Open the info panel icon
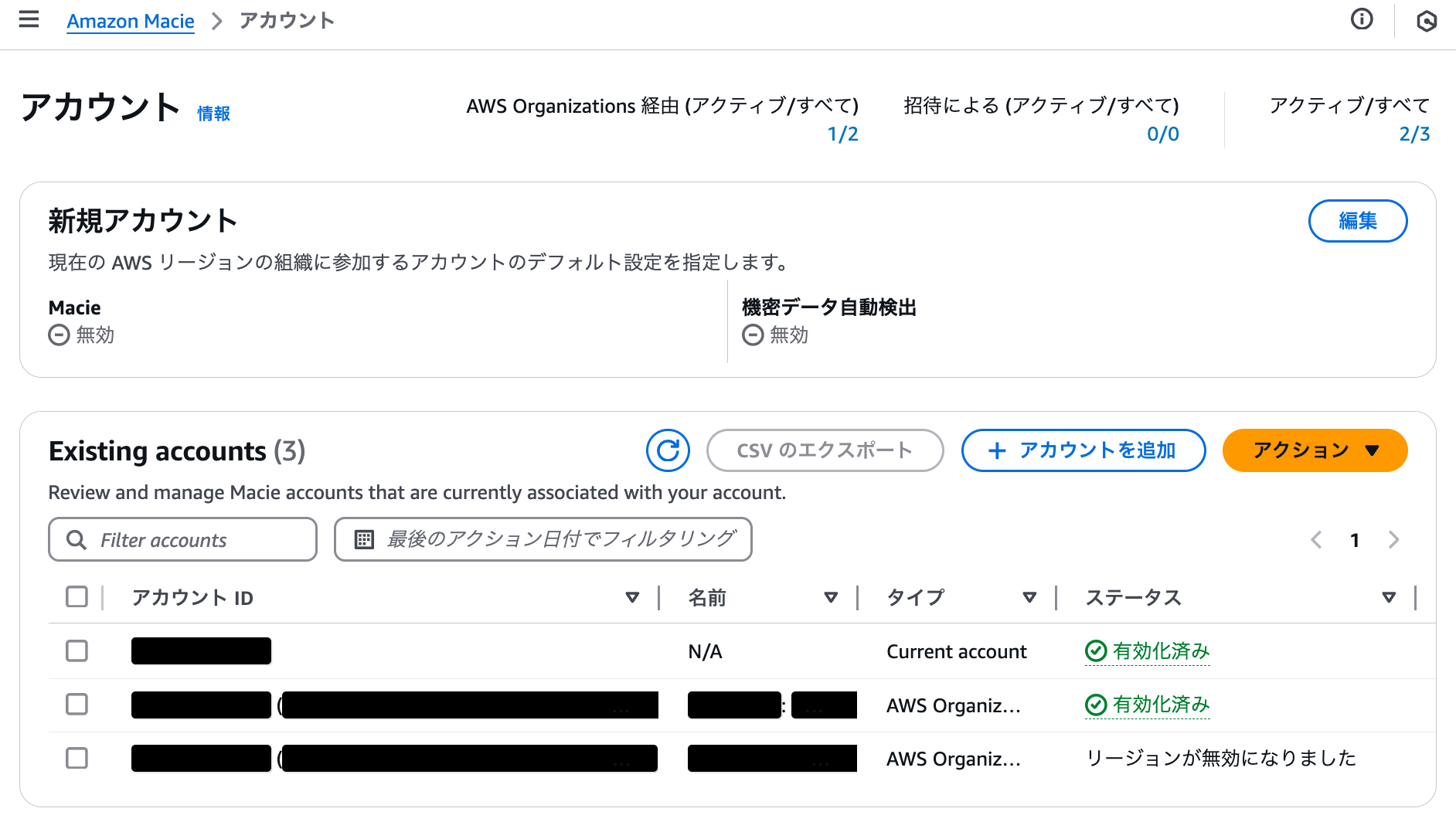 click(1362, 19)
